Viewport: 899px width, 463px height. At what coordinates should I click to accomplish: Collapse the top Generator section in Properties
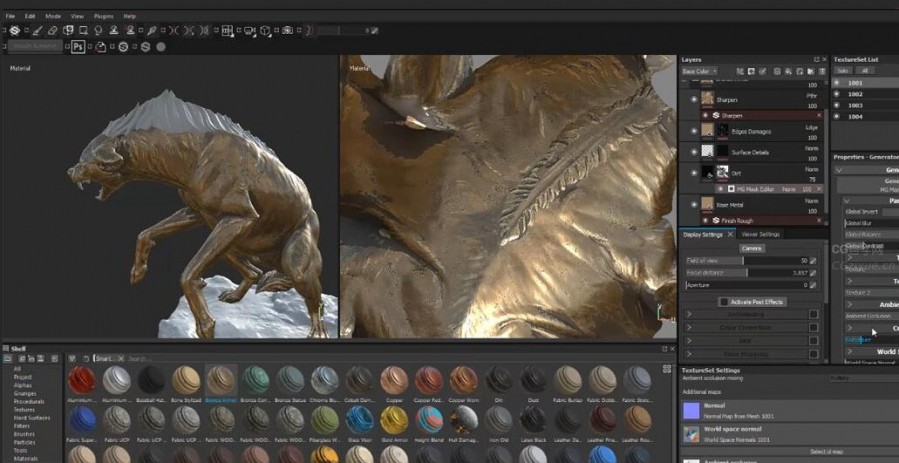839,170
